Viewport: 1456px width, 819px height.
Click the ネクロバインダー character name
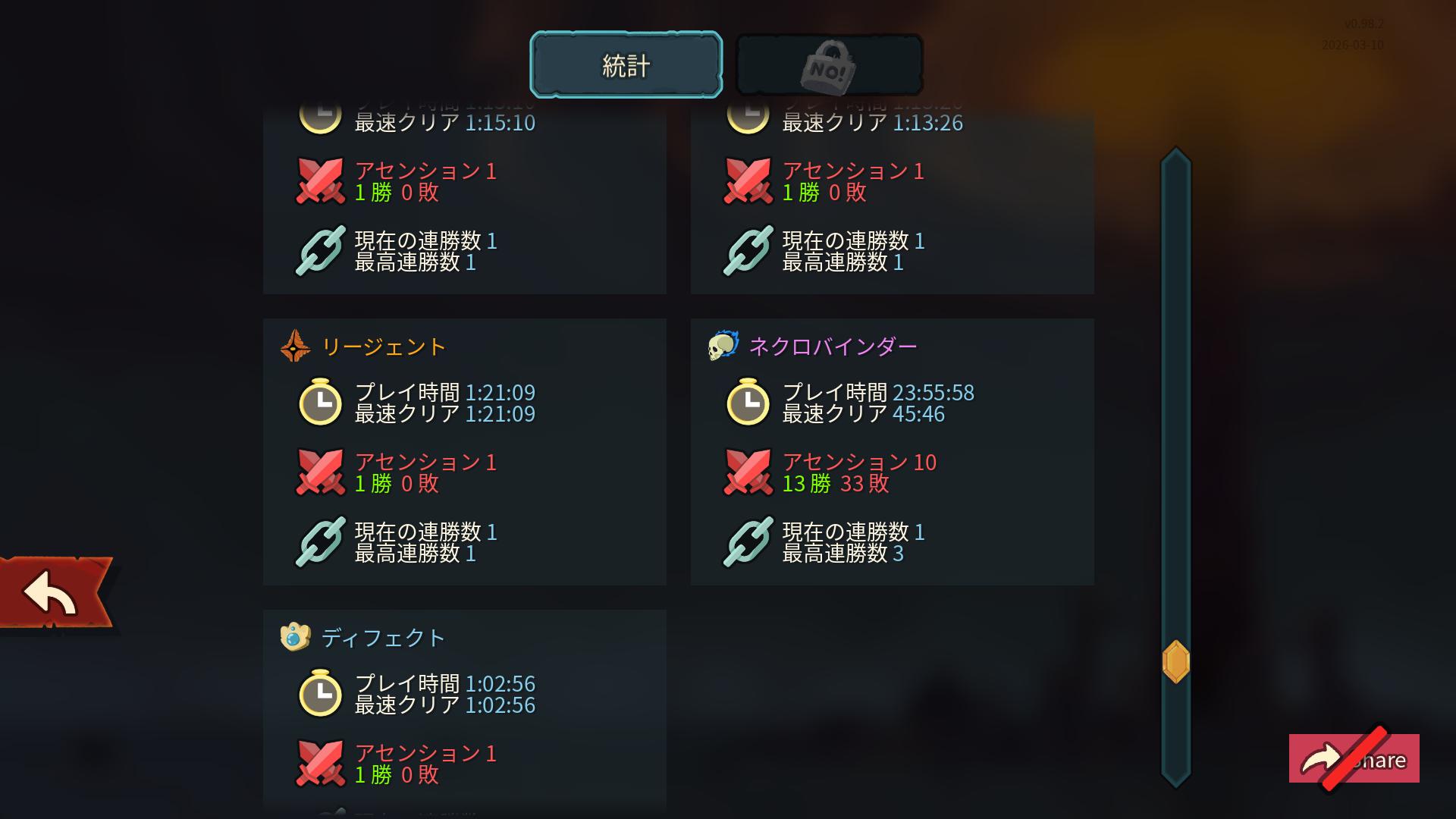click(x=833, y=347)
